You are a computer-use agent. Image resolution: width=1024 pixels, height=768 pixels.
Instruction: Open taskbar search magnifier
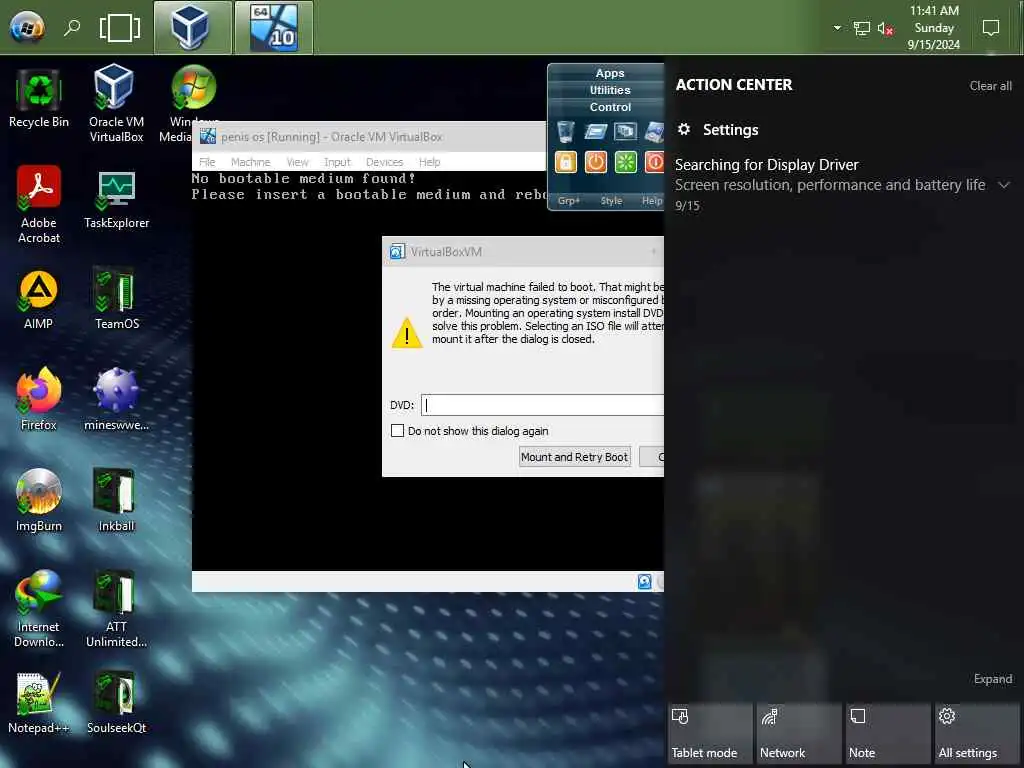point(72,27)
